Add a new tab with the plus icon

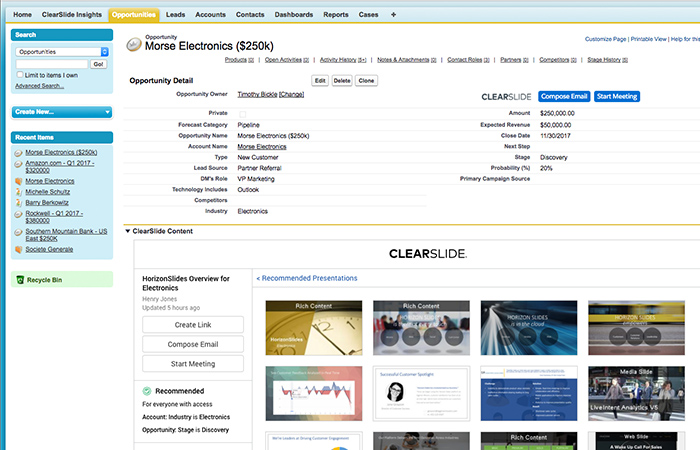(x=393, y=15)
